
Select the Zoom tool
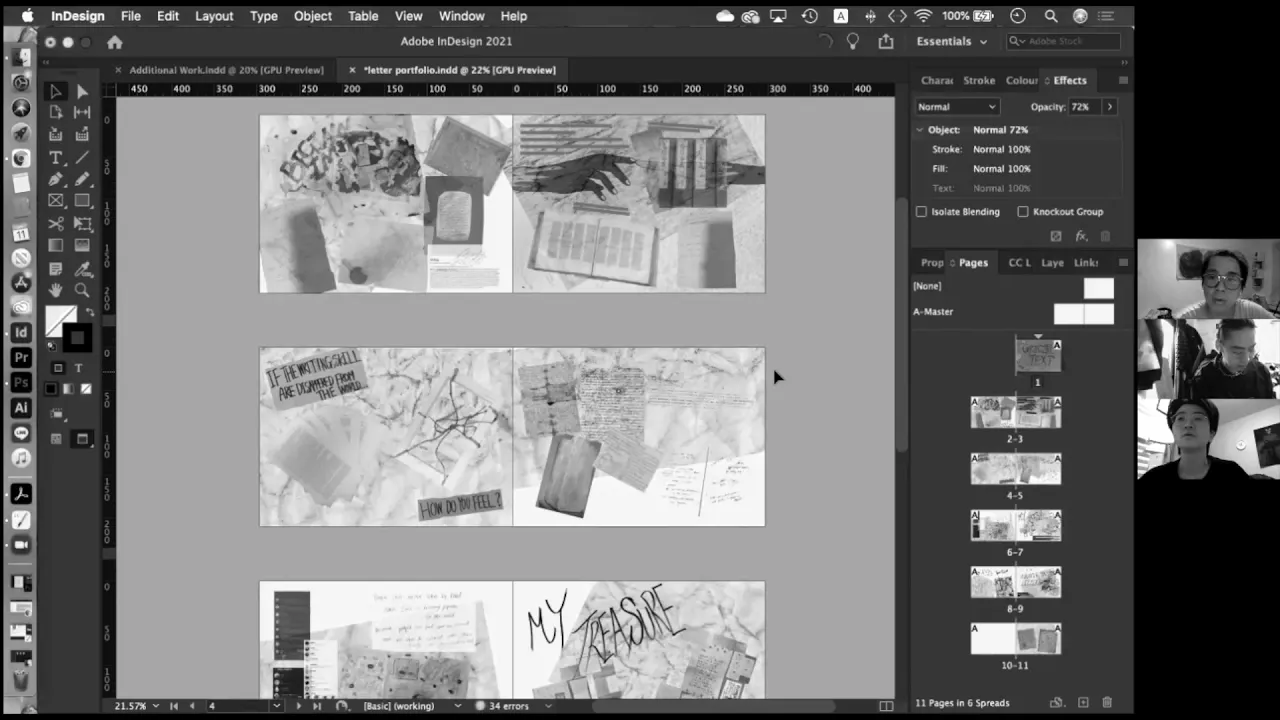click(82, 291)
